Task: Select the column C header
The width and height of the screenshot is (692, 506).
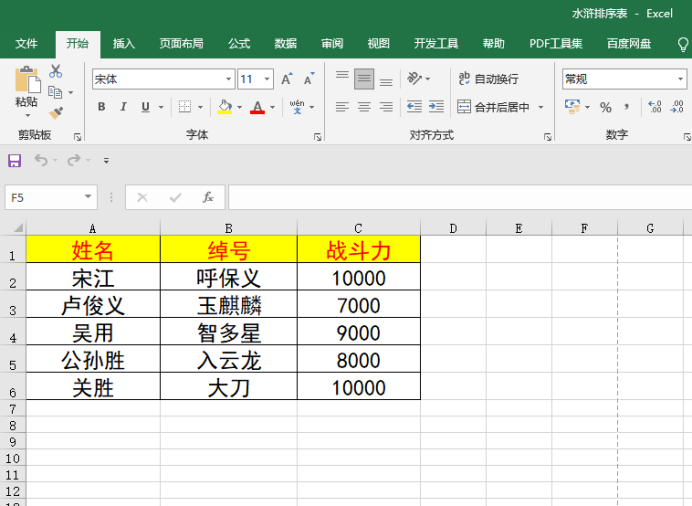Action: pyautogui.click(x=358, y=228)
